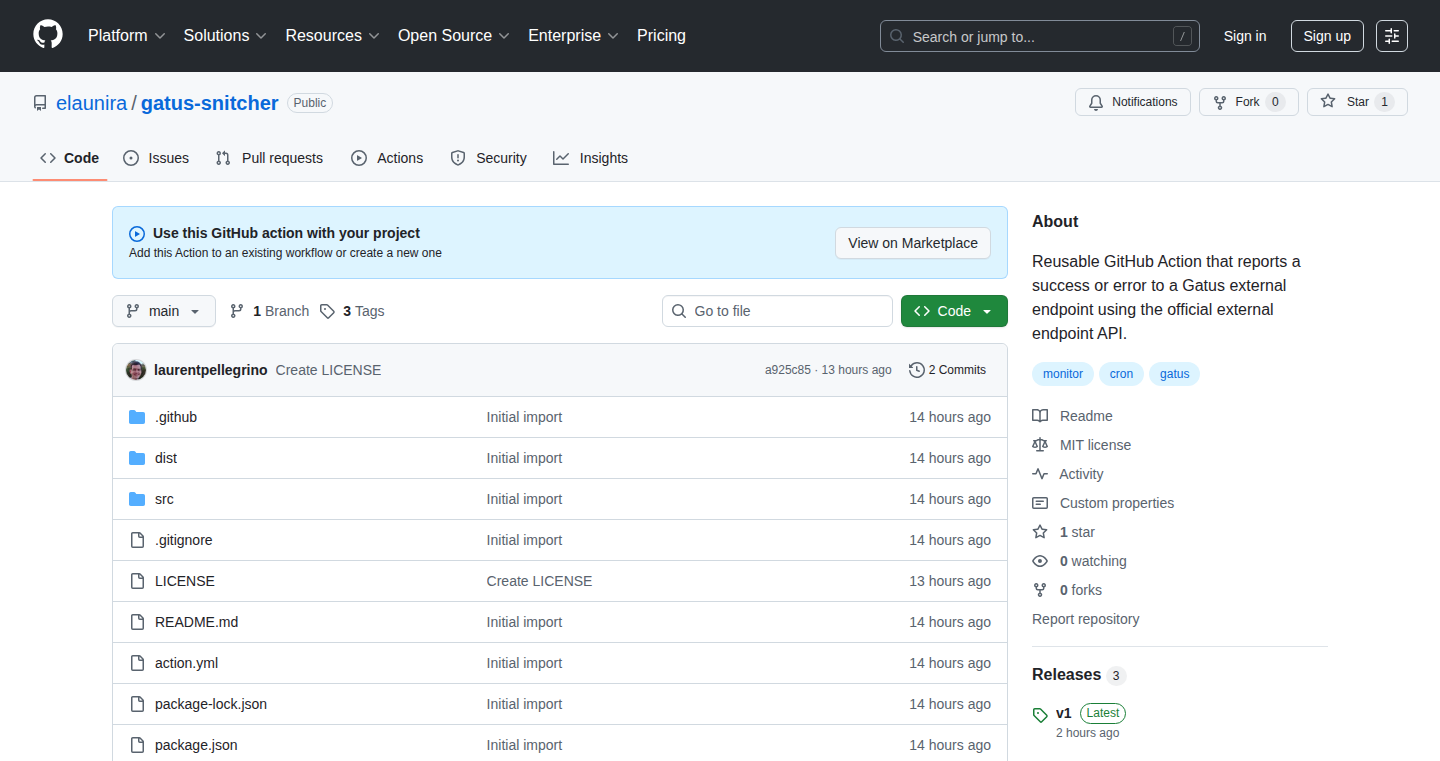The height and width of the screenshot is (761, 1440).
Task: Click the scale icon next to MIT license
Action: [x=1040, y=445]
